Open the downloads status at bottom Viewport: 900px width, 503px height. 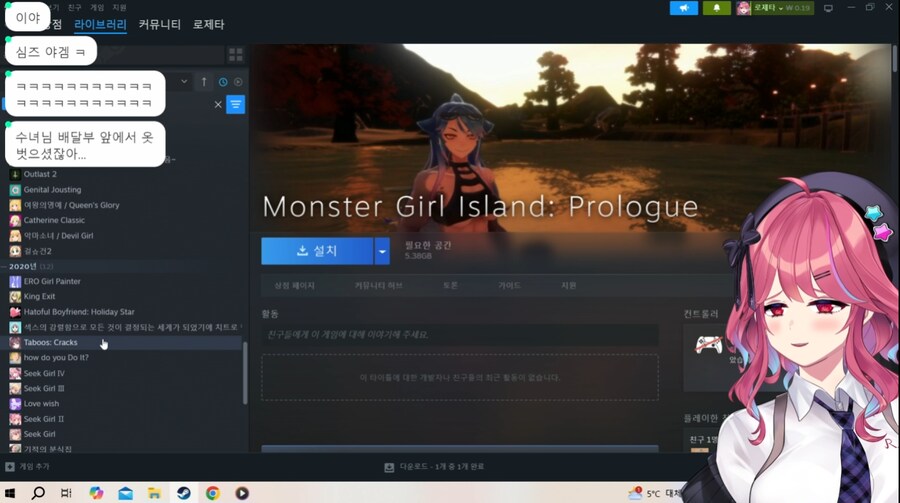coord(441,467)
